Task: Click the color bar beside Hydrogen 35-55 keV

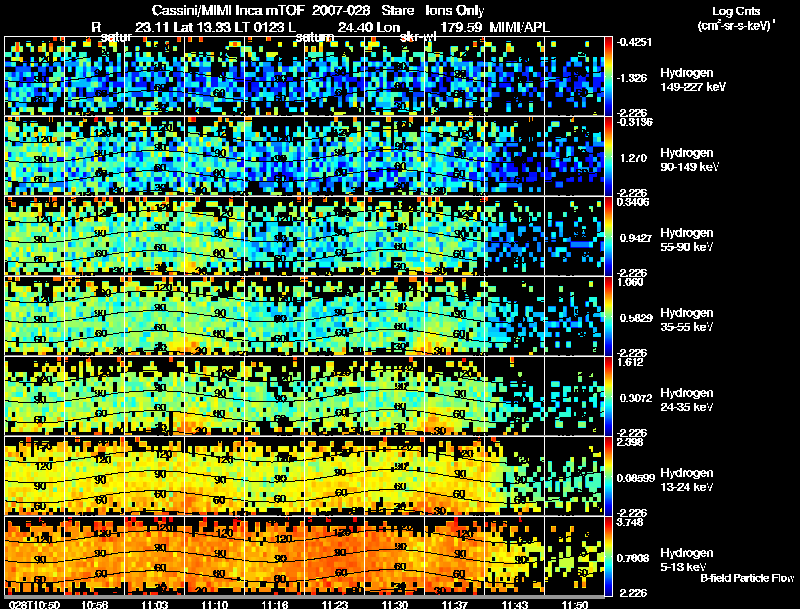Action: tap(608, 316)
